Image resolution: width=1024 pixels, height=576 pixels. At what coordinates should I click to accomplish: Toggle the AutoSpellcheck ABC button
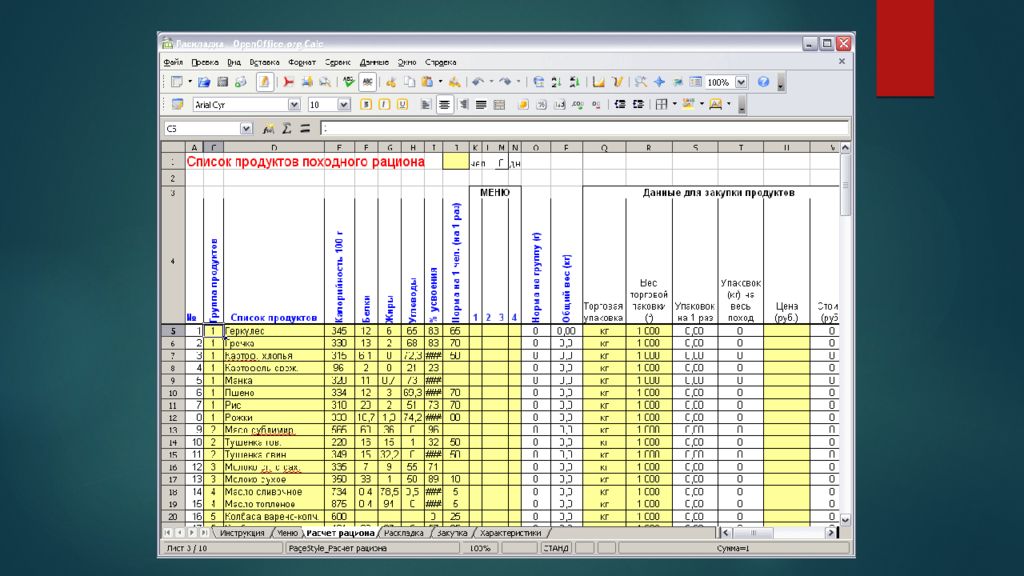click(368, 82)
